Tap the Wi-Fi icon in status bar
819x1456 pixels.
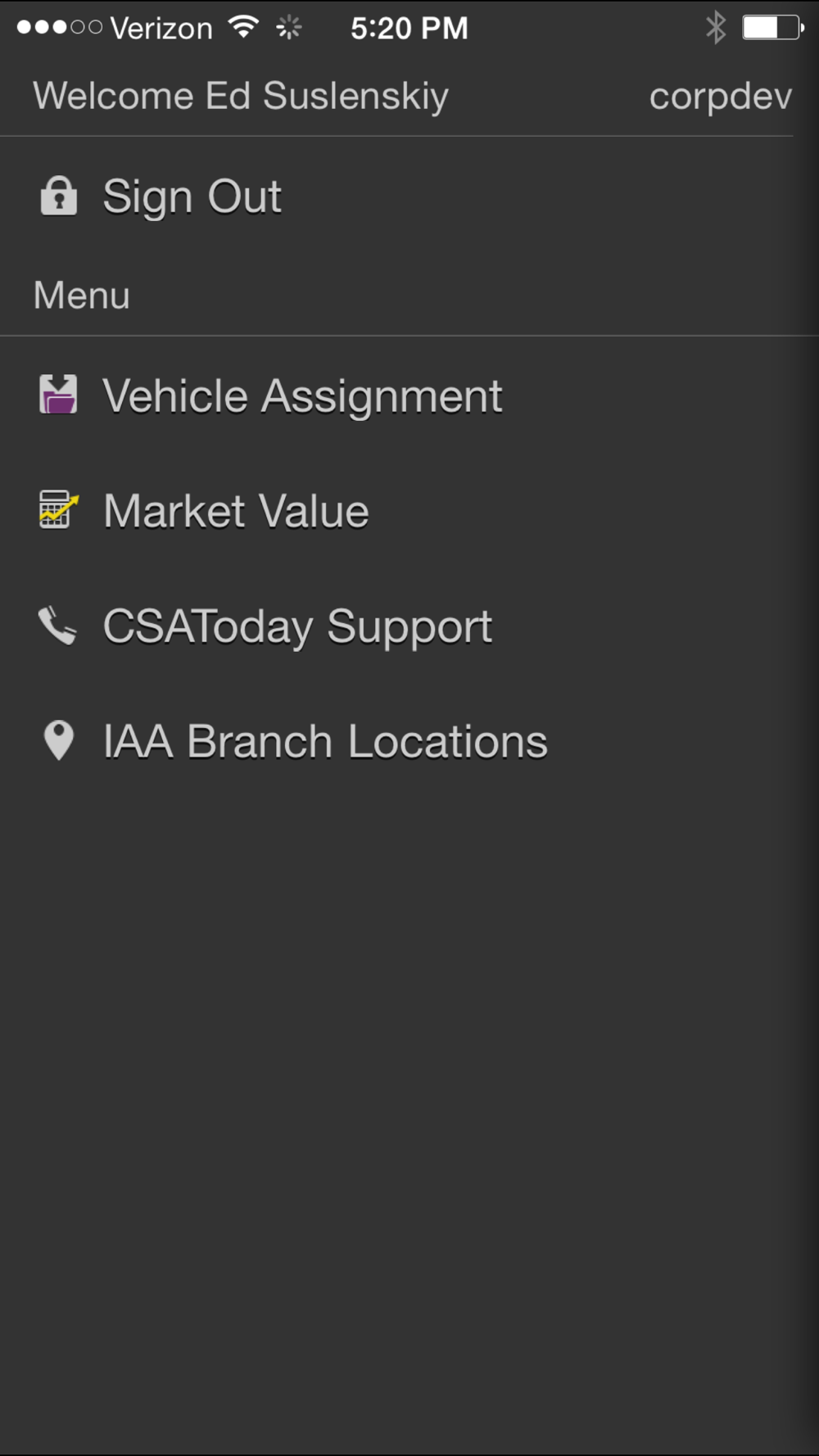[243, 28]
